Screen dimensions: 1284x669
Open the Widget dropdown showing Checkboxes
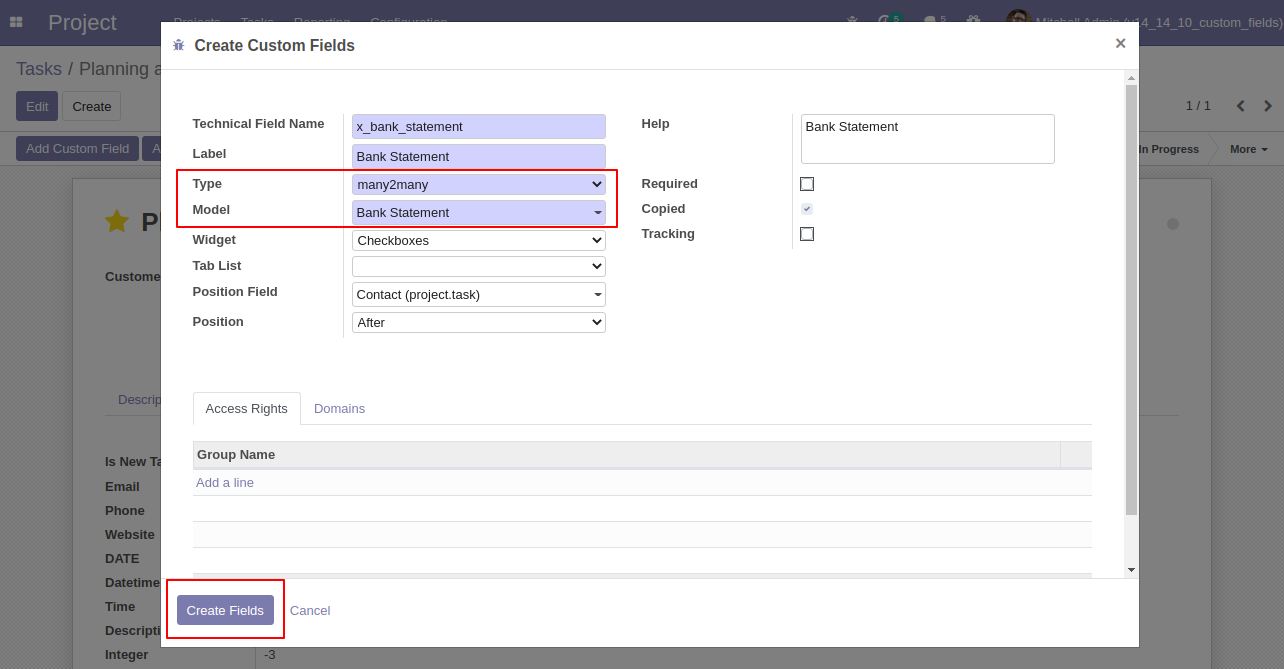(x=479, y=240)
